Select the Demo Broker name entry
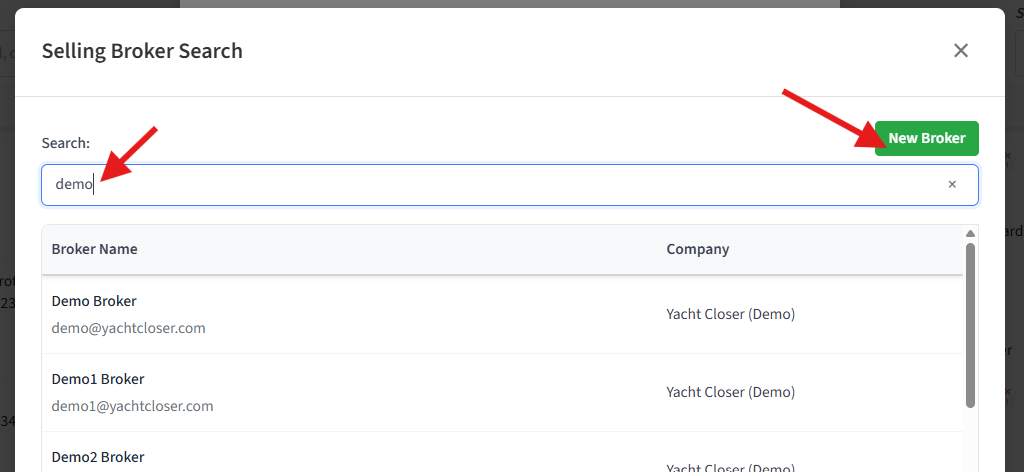 [94, 301]
